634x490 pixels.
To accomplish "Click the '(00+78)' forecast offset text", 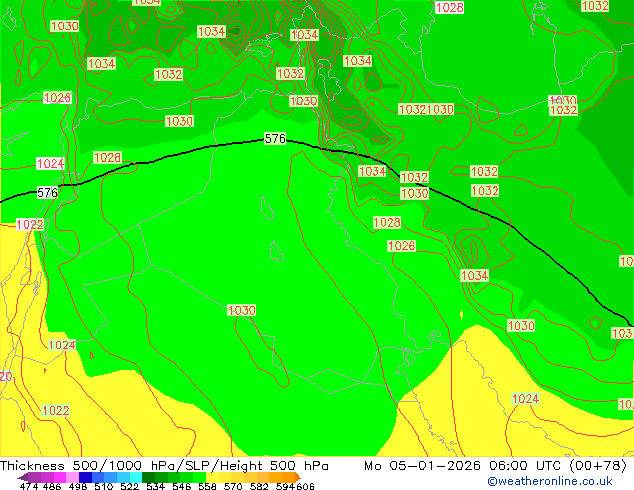I will click(x=598, y=466).
